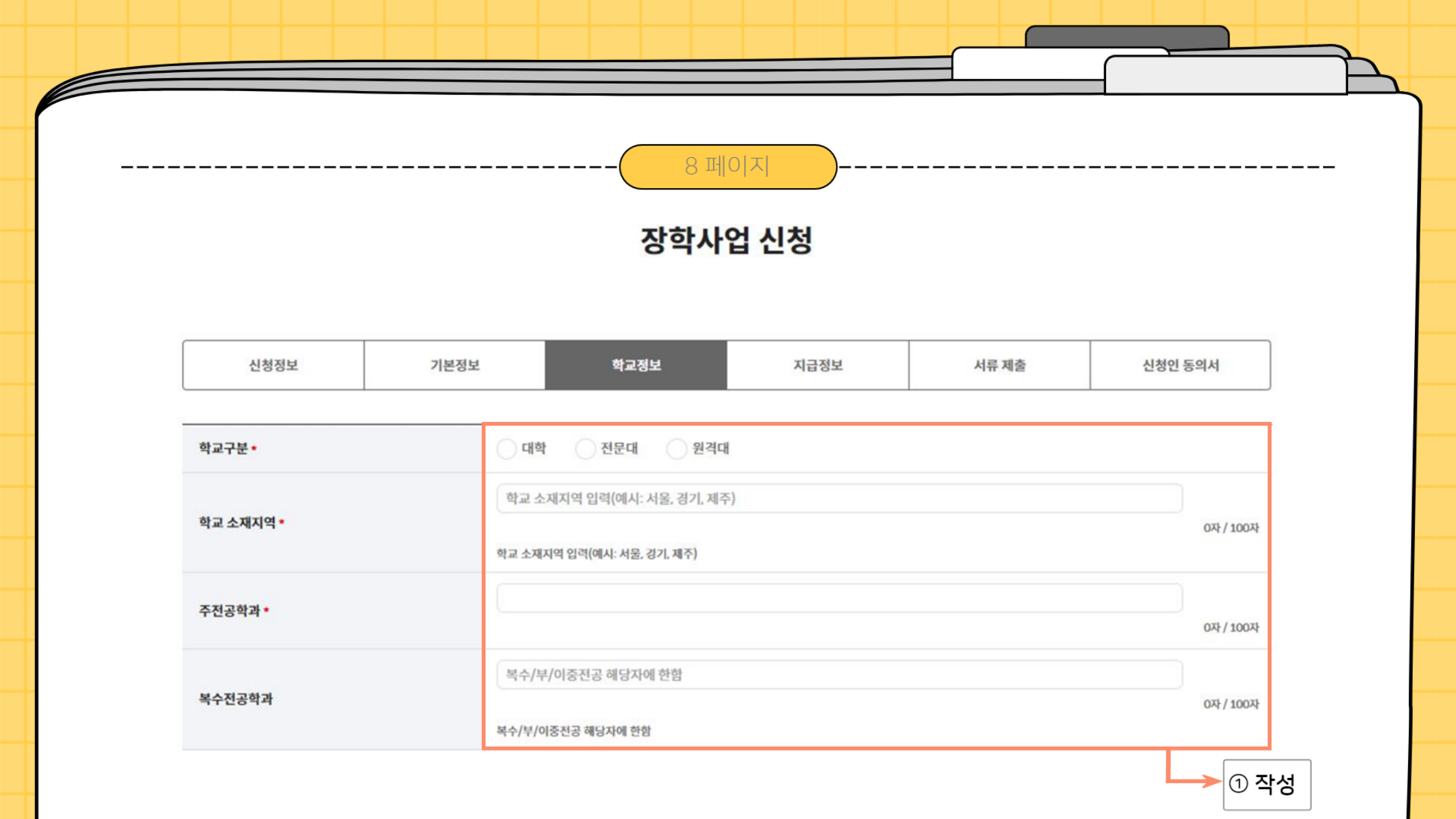Screen dimensions: 1456x819
Task: Go to the 서류 제출 tab
Action: pos(999,365)
